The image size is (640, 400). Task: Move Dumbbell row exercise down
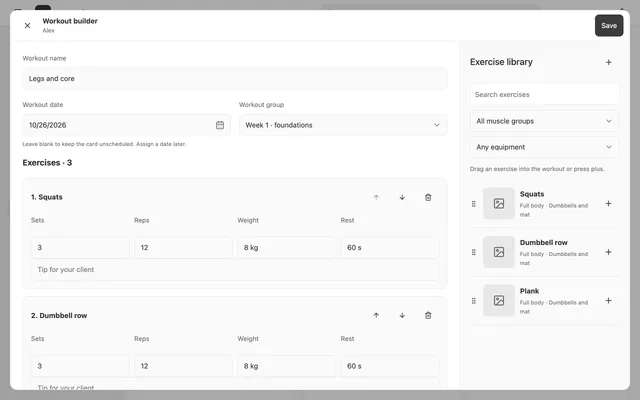tap(402, 315)
